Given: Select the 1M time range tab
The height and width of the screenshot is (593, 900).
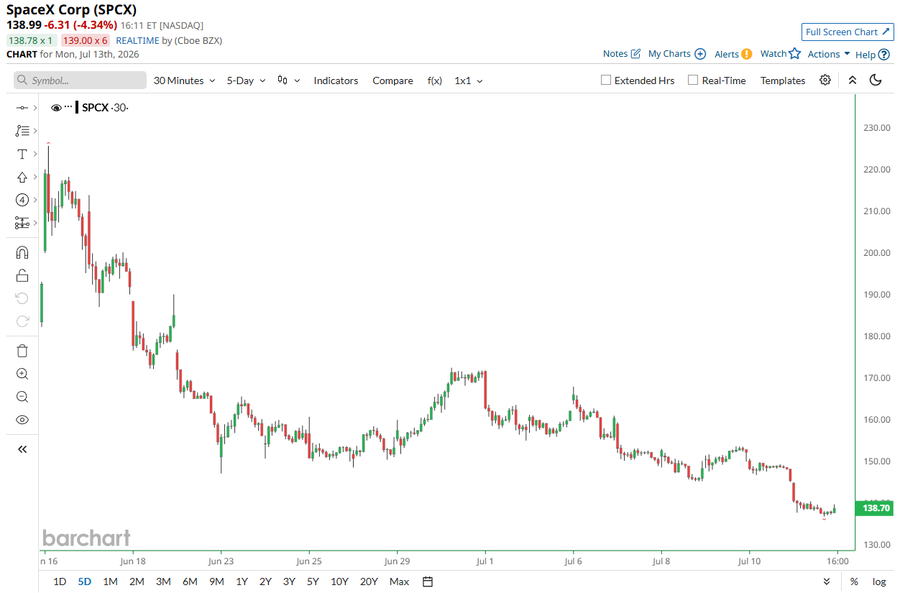Looking at the screenshot, I should click(110, 582).
